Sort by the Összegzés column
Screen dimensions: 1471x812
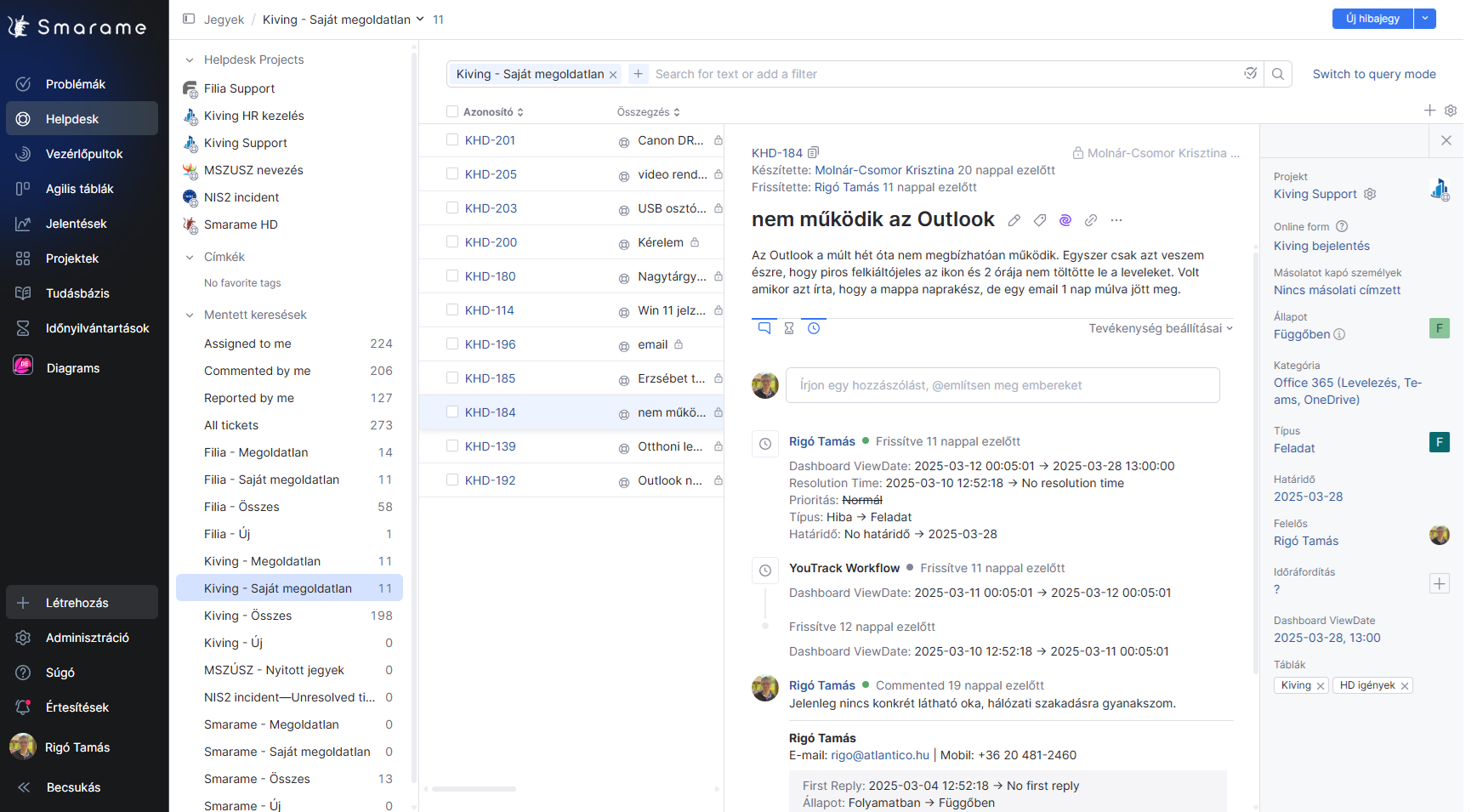[648, 111]
